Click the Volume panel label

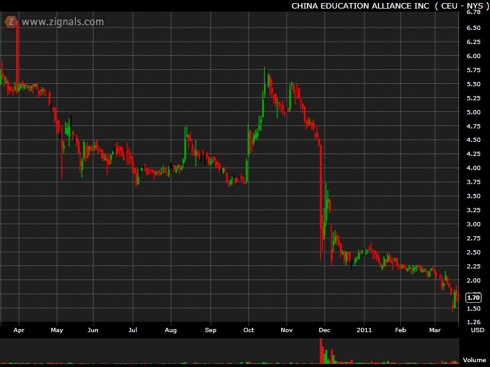(x=474, y=360)
